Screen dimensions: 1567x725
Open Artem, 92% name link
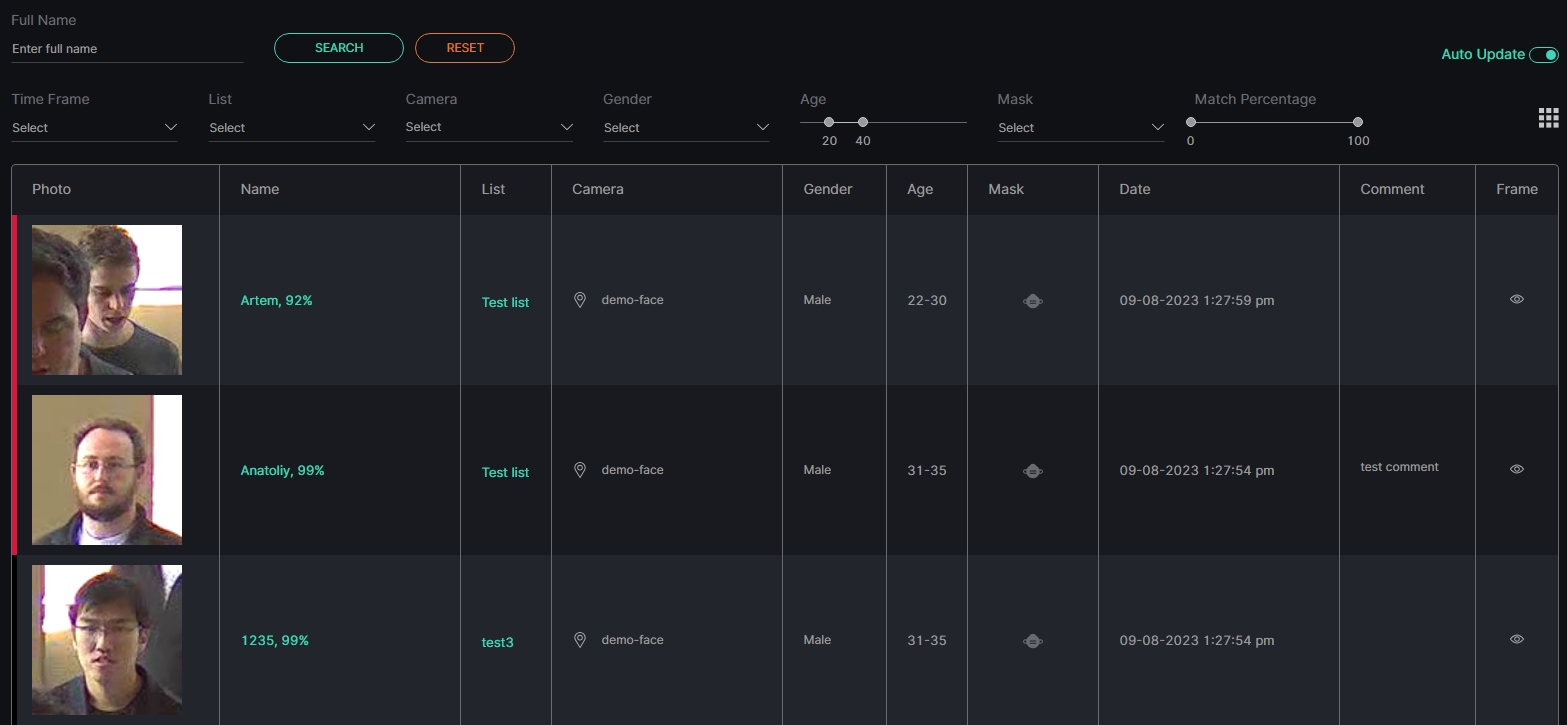click(x=277, y=300)
